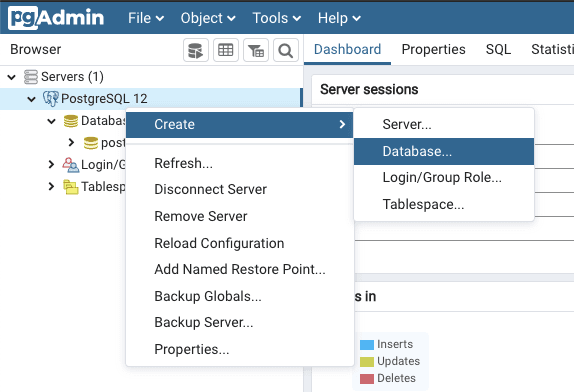Collapse the PostgreSQL 12 server node

(x=31, y=99)
